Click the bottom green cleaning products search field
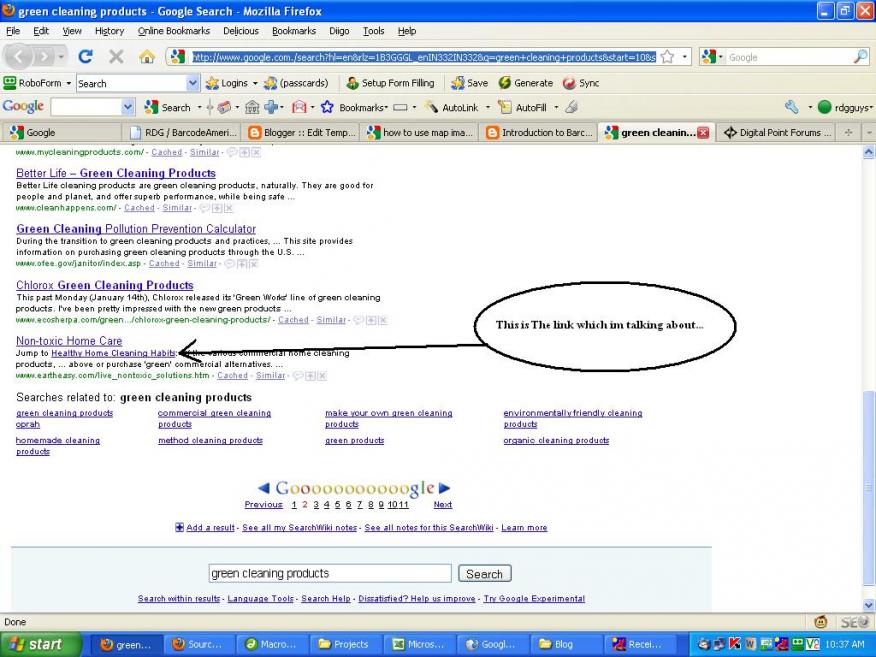 [330, 573]
